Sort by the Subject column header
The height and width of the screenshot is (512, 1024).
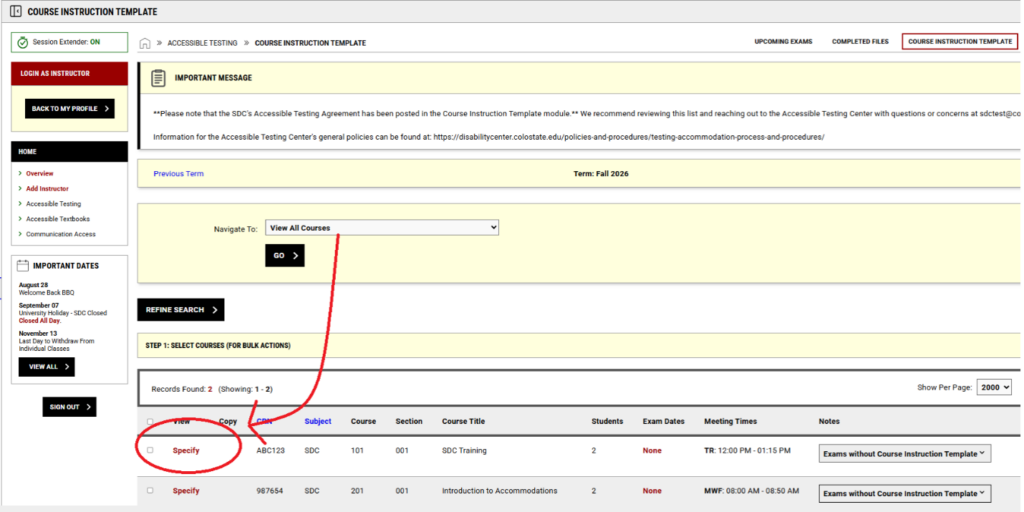pos(318,421)
